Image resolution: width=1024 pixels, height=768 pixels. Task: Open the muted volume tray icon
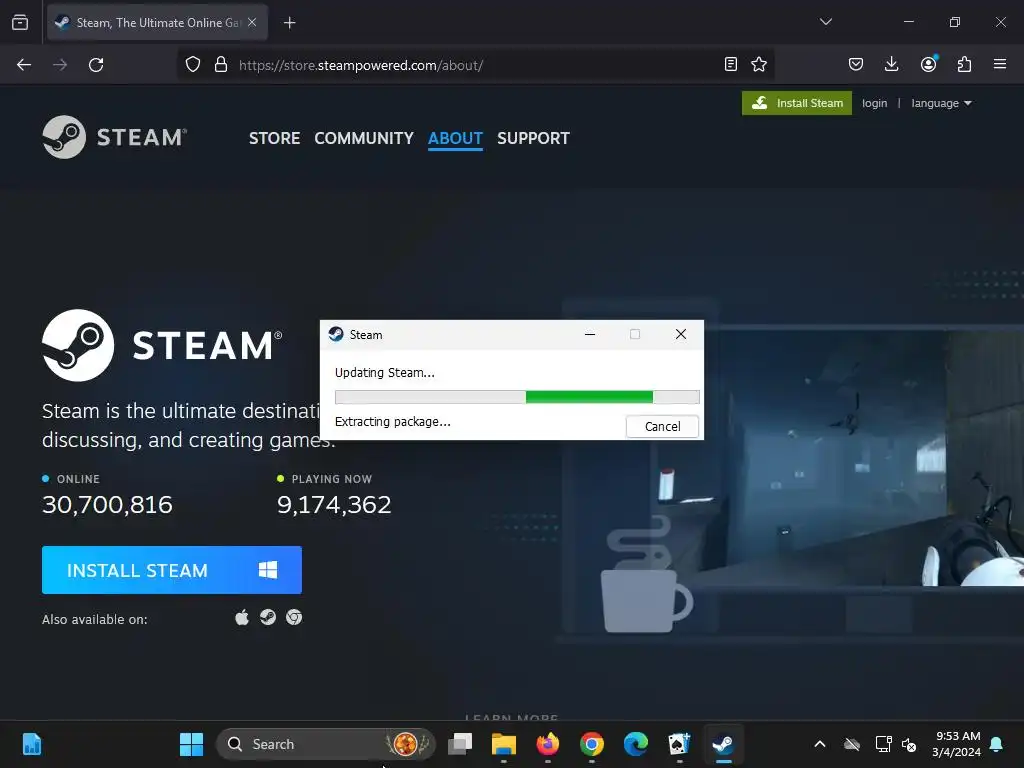tap(909, 744)
